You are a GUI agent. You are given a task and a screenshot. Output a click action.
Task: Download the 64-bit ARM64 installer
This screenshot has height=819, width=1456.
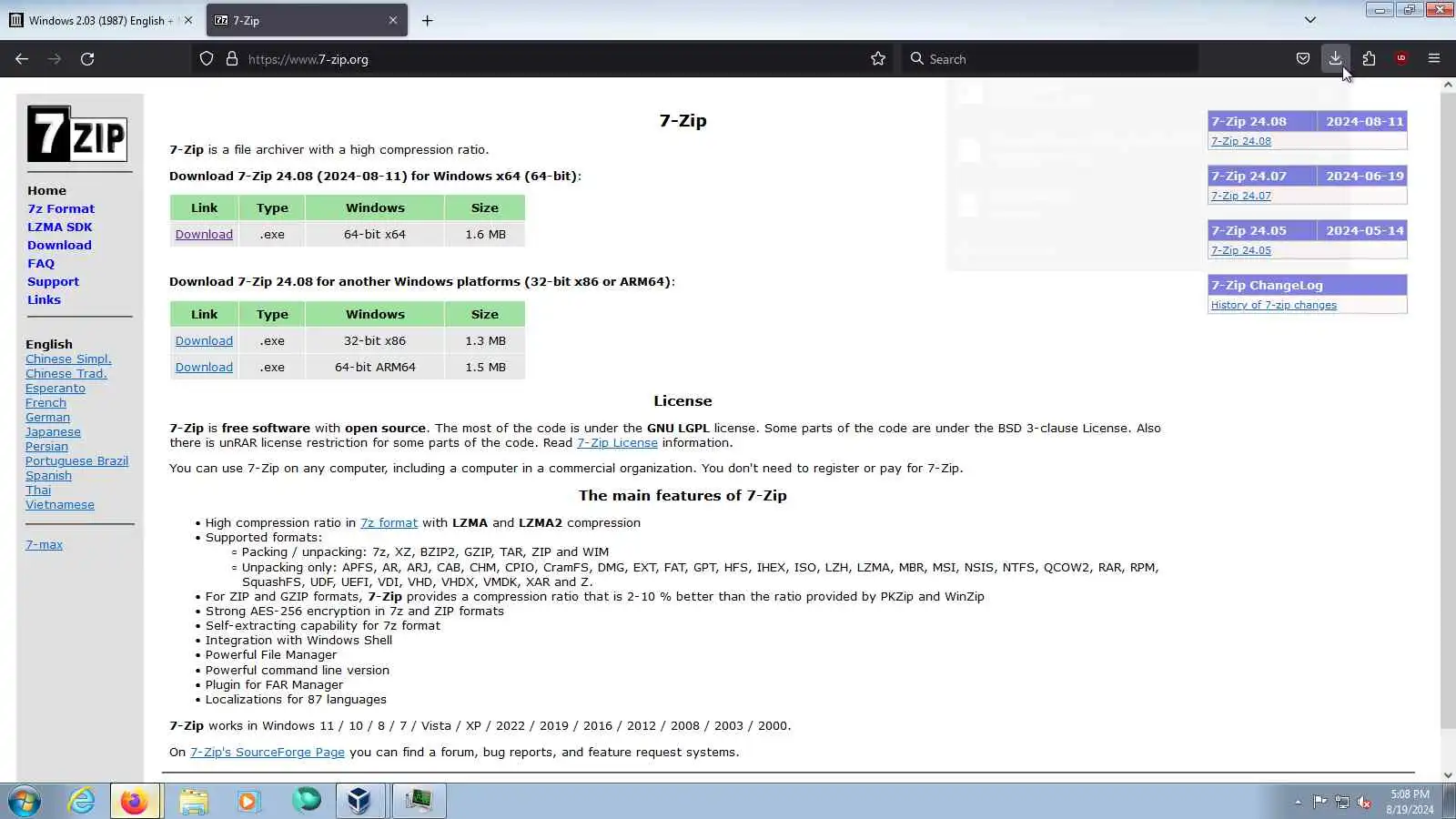(204, 367)
